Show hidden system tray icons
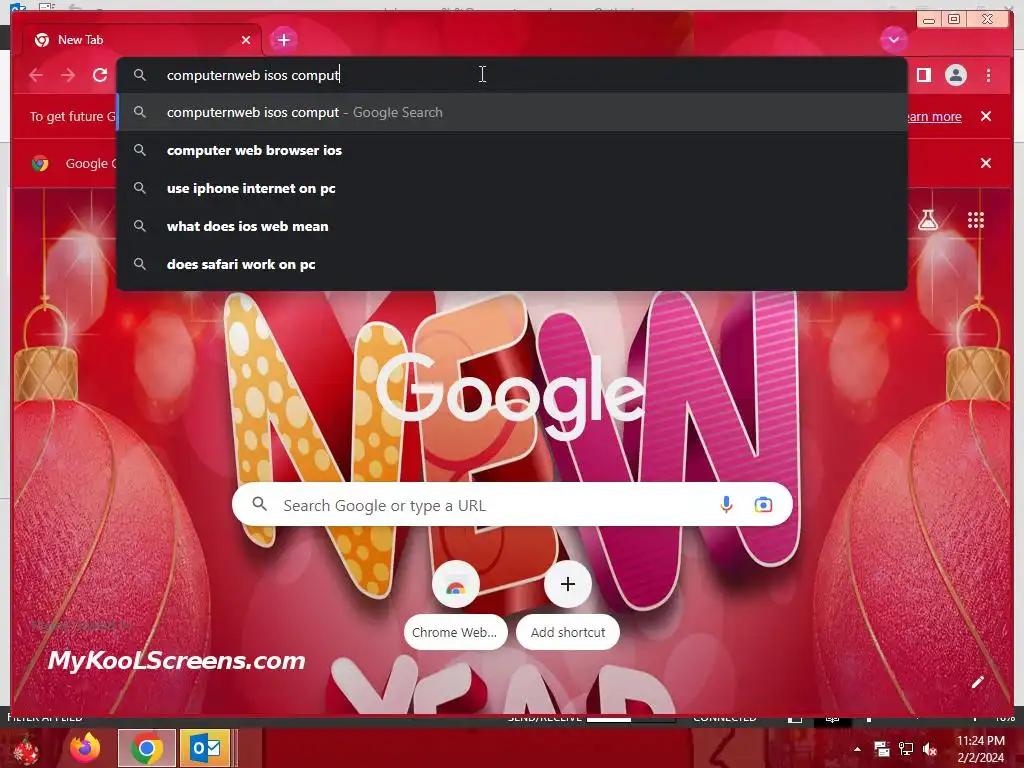1024x768 pixels. click(857, 749)
